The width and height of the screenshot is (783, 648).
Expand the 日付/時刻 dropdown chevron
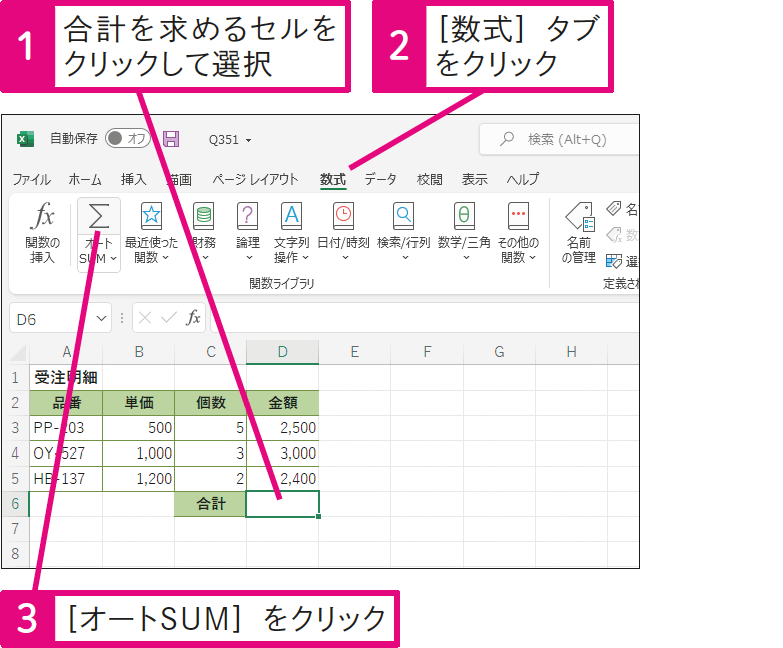tap(345, 258)
